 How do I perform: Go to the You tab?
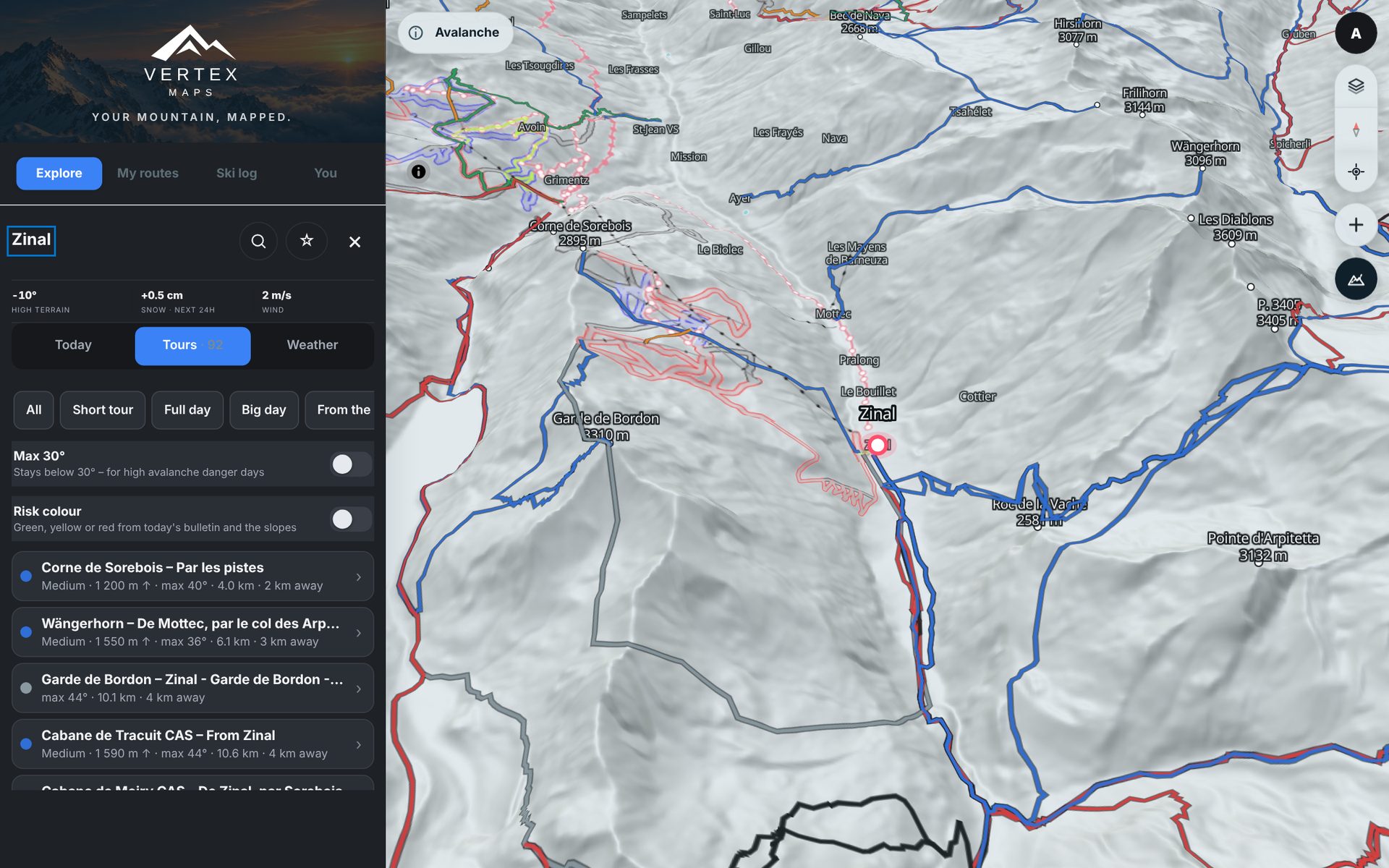point(326,174)
